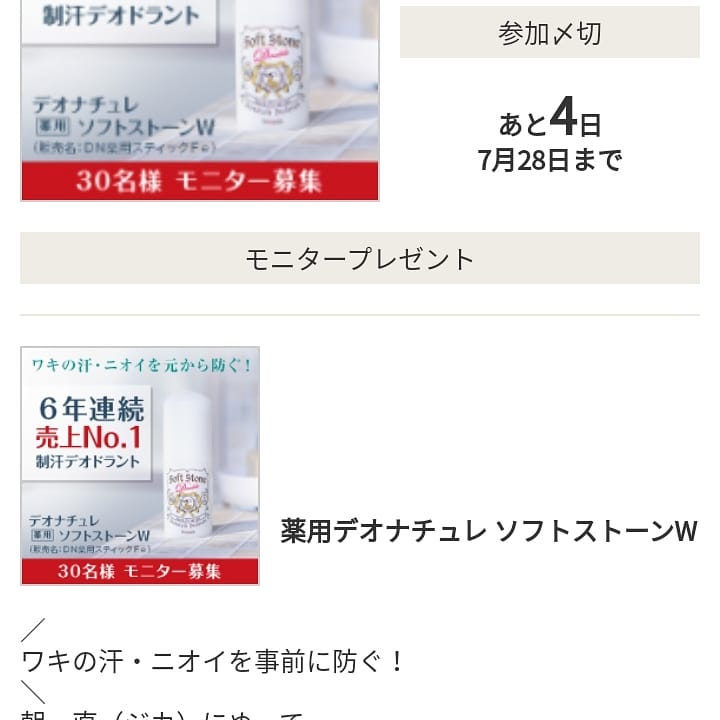This screenshot has width=720, height=720.
Task: Tap the partially visible text line at the bottom
Action: tap(163, 714)
